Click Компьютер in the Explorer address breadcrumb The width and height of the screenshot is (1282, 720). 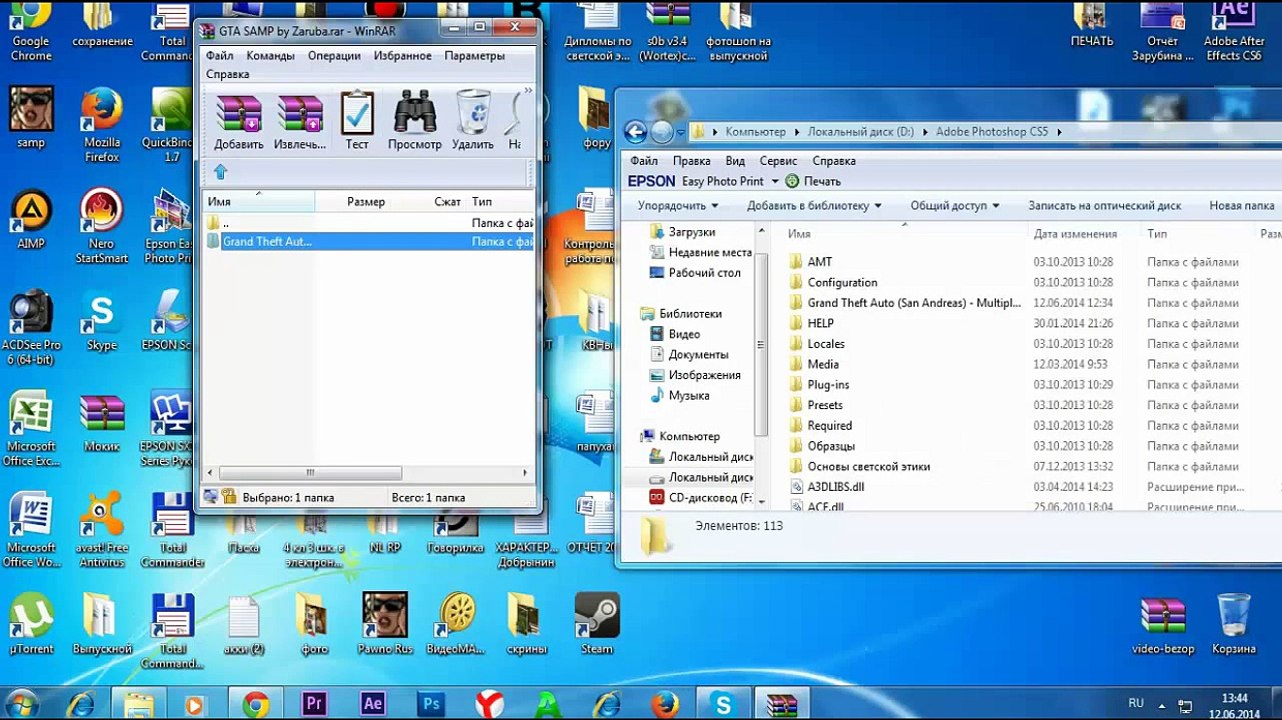(x=755, y=132)
